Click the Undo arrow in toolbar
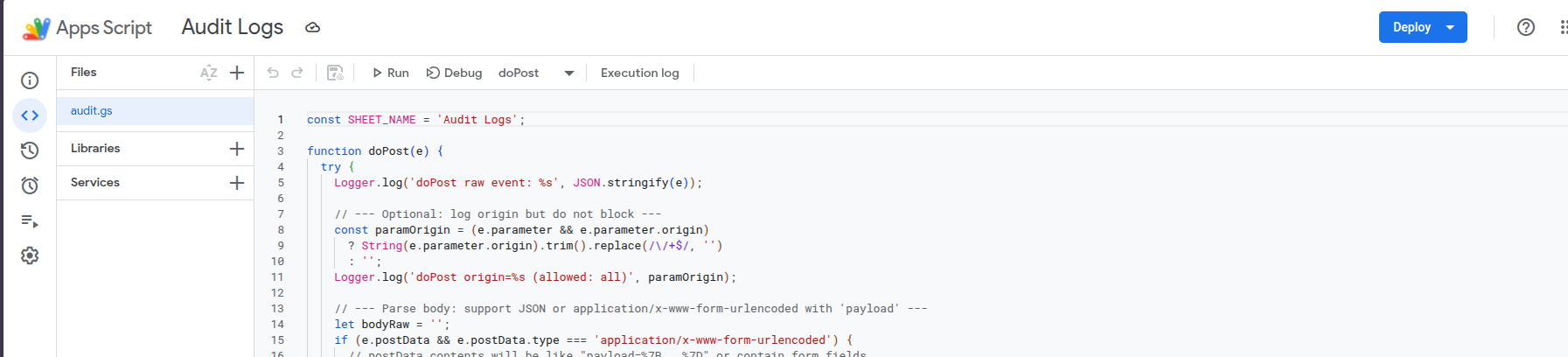 (x=273, y=73)
